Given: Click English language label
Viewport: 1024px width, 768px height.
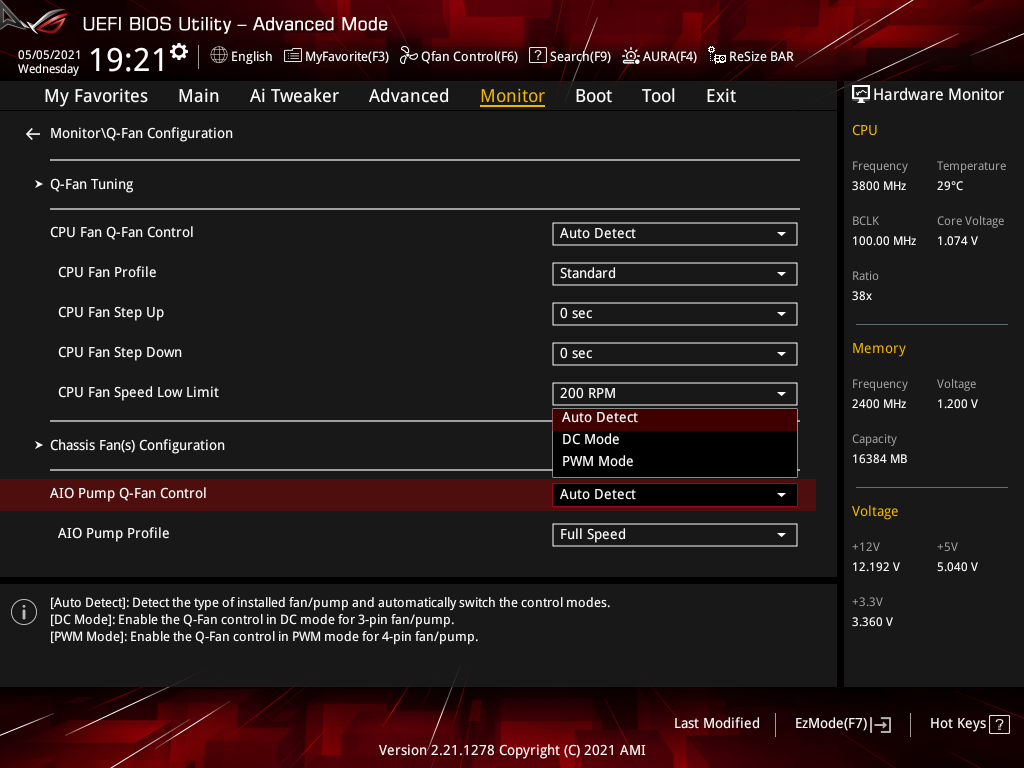Looking at the screenshot, I should pyautogui.click(x=251, y=57).
